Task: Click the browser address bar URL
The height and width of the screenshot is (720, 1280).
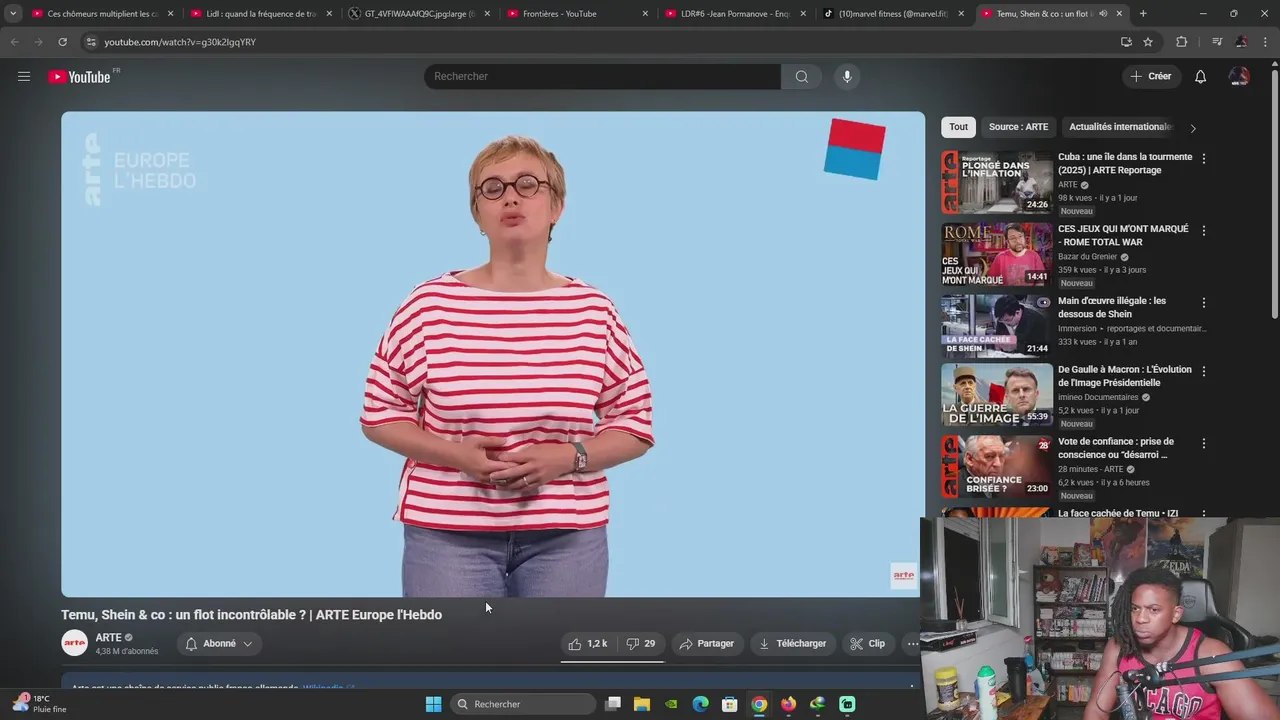Action: (x=180, y=42)
